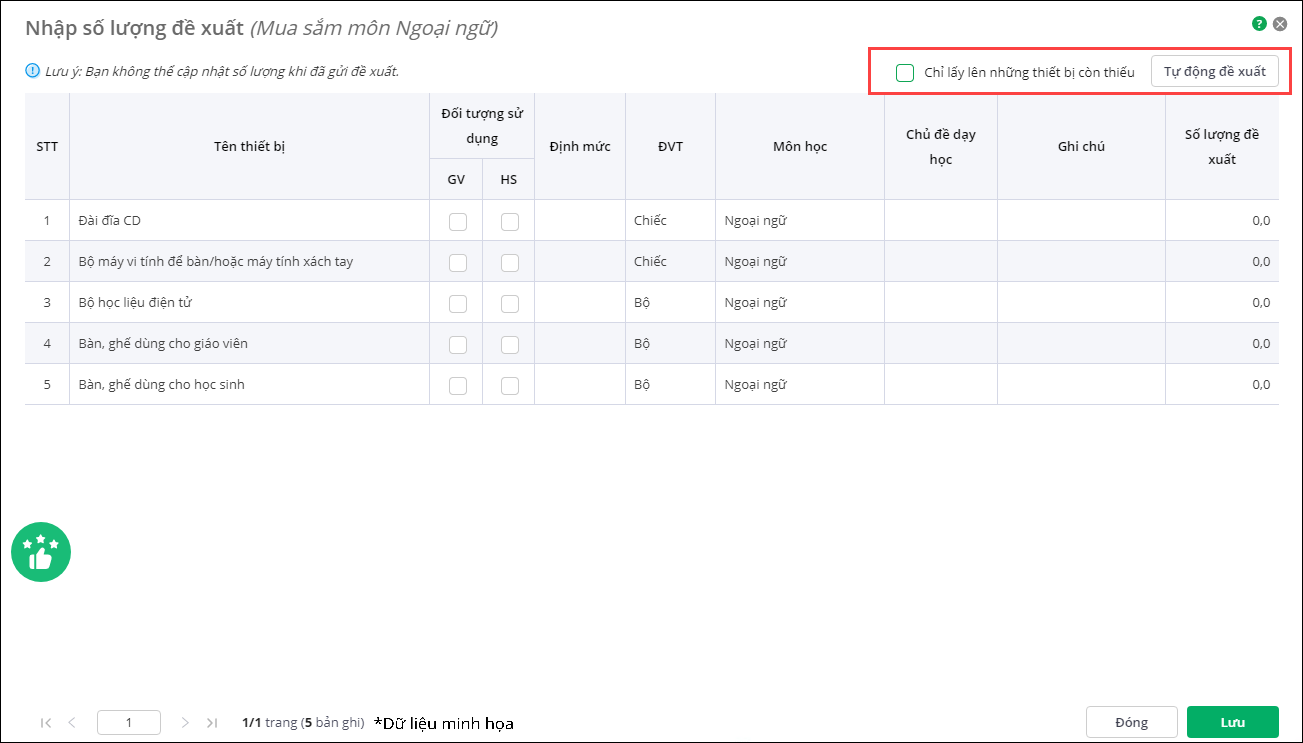Click the Ghi chú cell for Bộ học liệu điện tử

click(1081, 303)
